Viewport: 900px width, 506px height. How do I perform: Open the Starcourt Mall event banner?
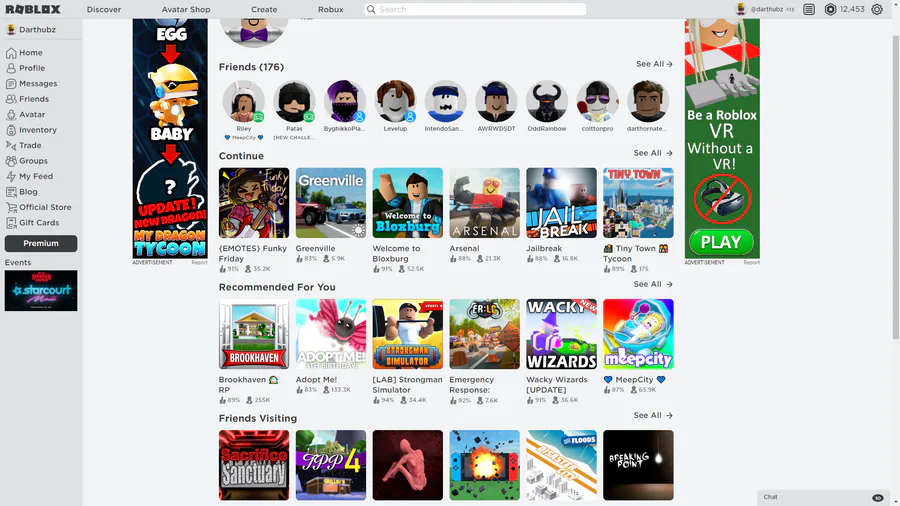click(x=41, y=291)
